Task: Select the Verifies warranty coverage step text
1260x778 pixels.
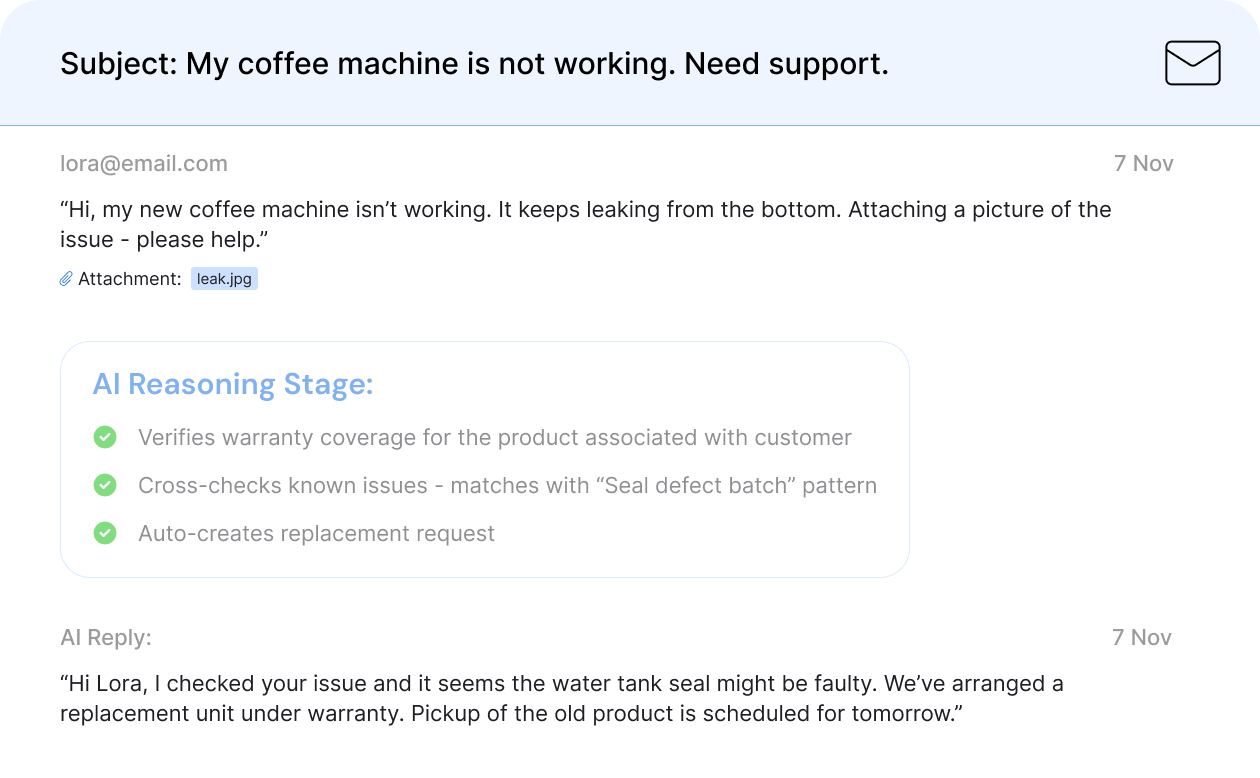Action: tap(494, 437)
